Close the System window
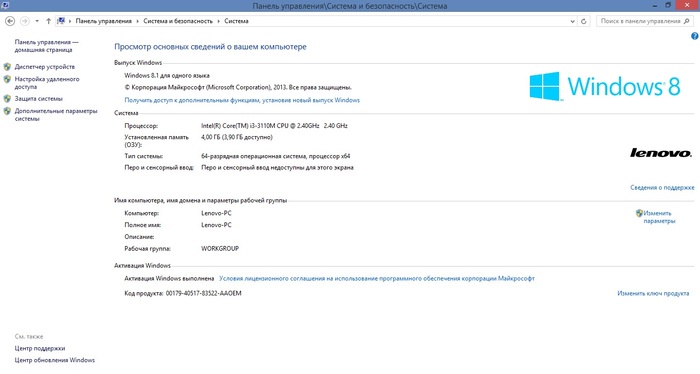Screen dimensions: 700x374 pyautogui.click(x=688, y=5)
